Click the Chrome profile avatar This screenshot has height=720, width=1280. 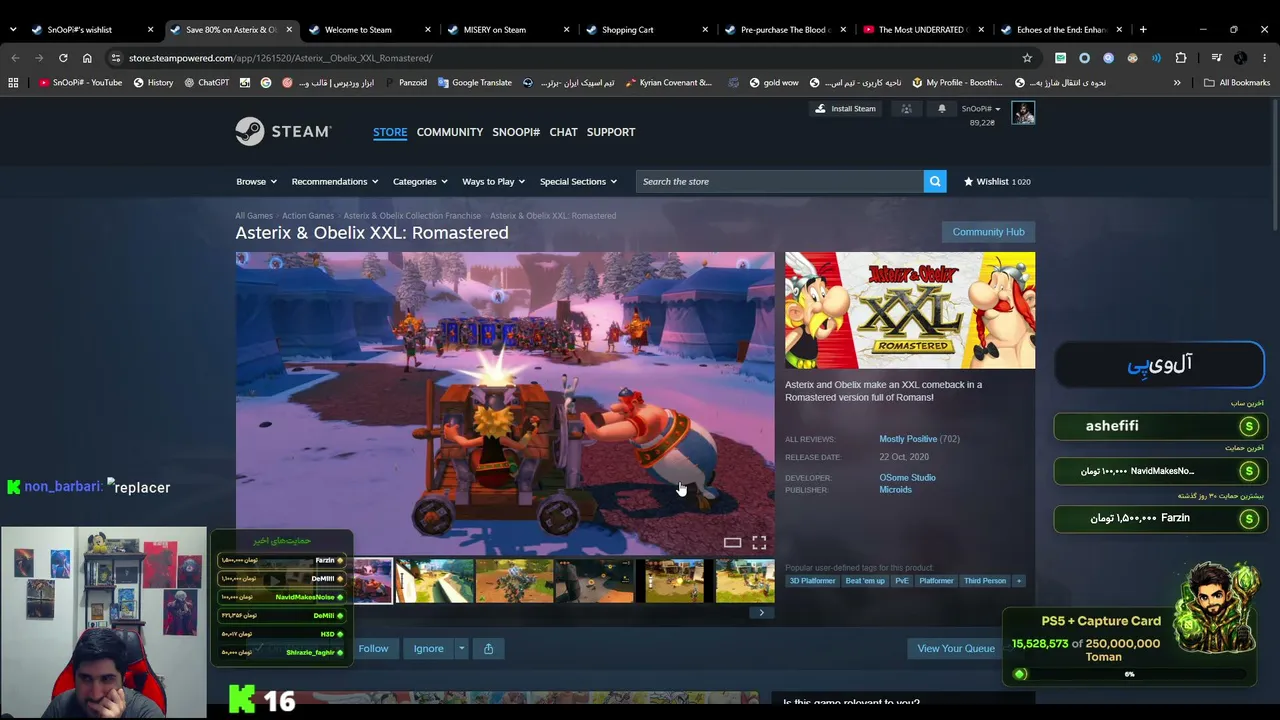coord(1240,58)
